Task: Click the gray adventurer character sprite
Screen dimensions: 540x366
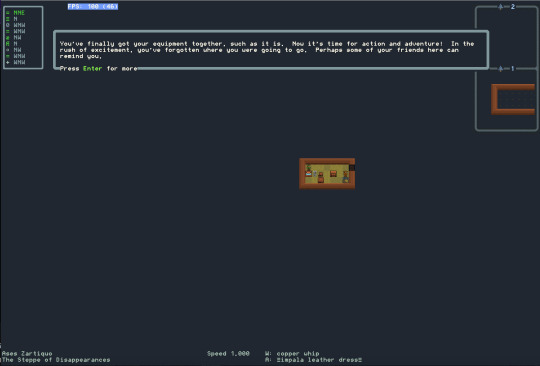Action: tap(315, 174)
